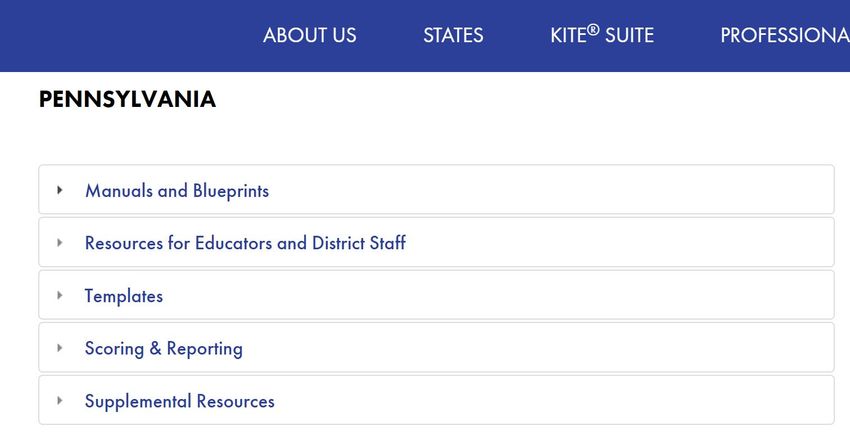850x444 pixels.
Task: Open the States navigation menu
Action: click(x=453, y=36)
